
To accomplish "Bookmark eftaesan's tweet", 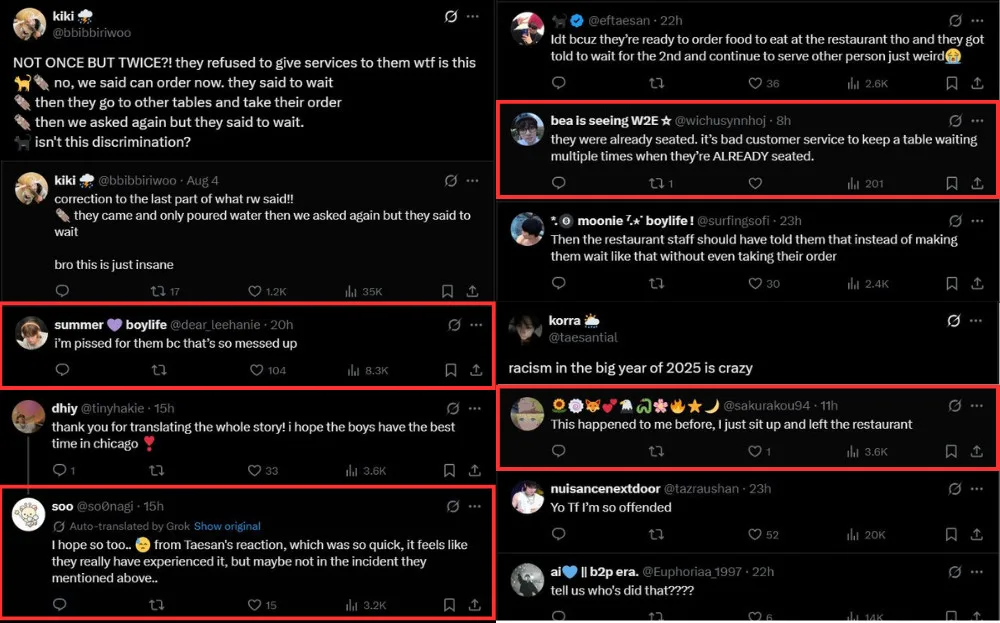I will pos(951,84).
